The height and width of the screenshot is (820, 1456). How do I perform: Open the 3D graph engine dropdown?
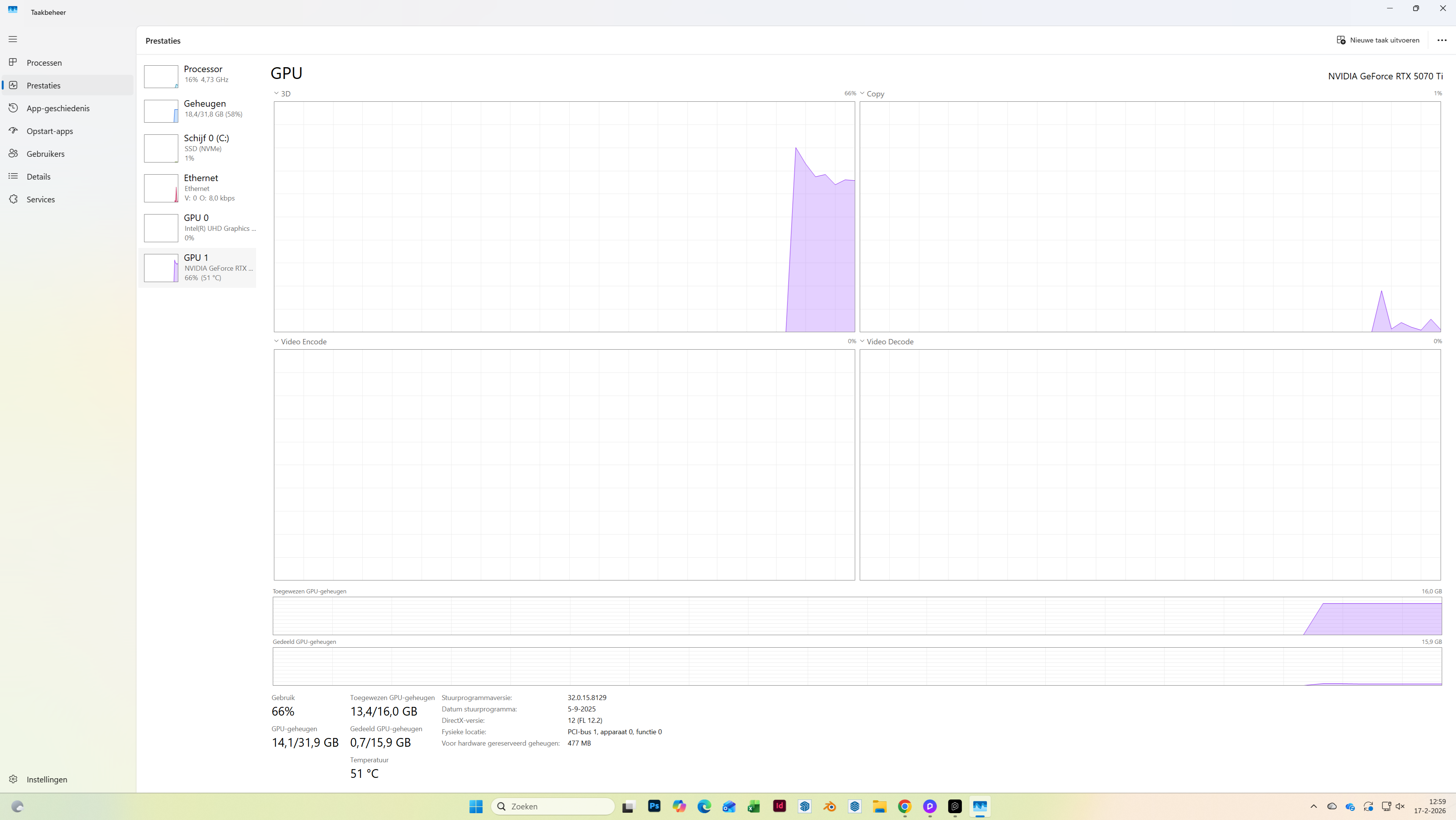[x=276, y=93]
